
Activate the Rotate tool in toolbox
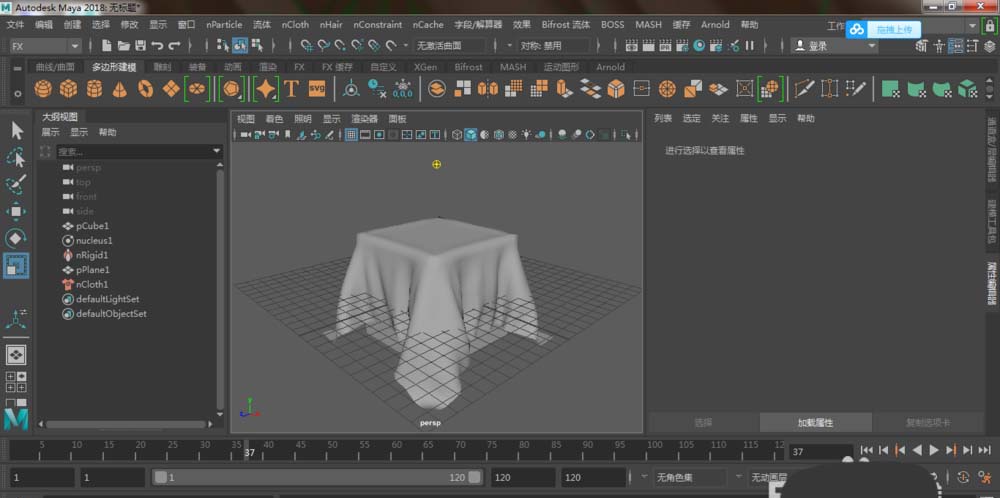[16, 238]
